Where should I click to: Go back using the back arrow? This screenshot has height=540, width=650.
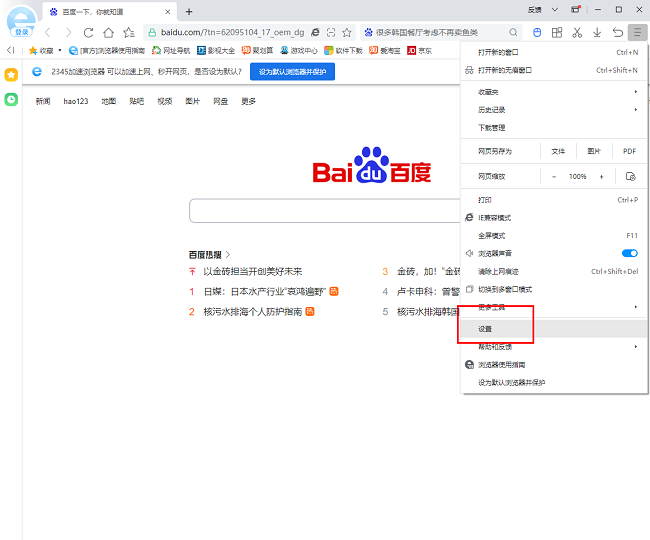point(48,32)
